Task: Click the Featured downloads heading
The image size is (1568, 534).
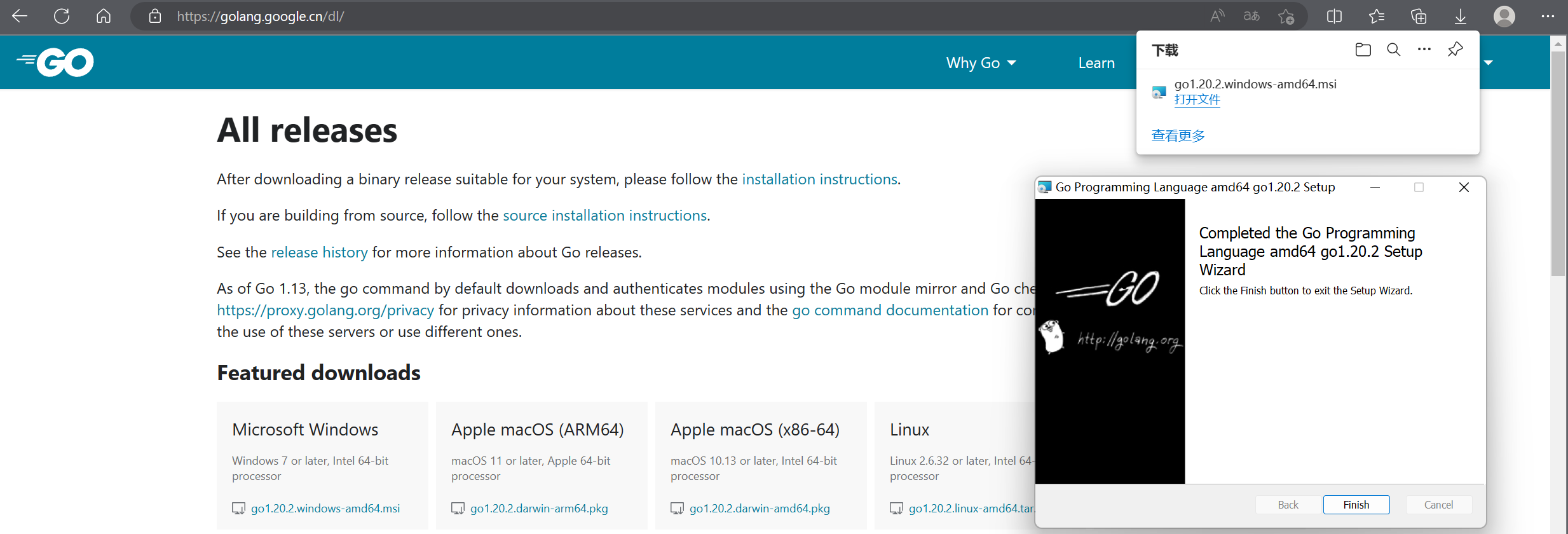Action: click(x=318, y=373)
